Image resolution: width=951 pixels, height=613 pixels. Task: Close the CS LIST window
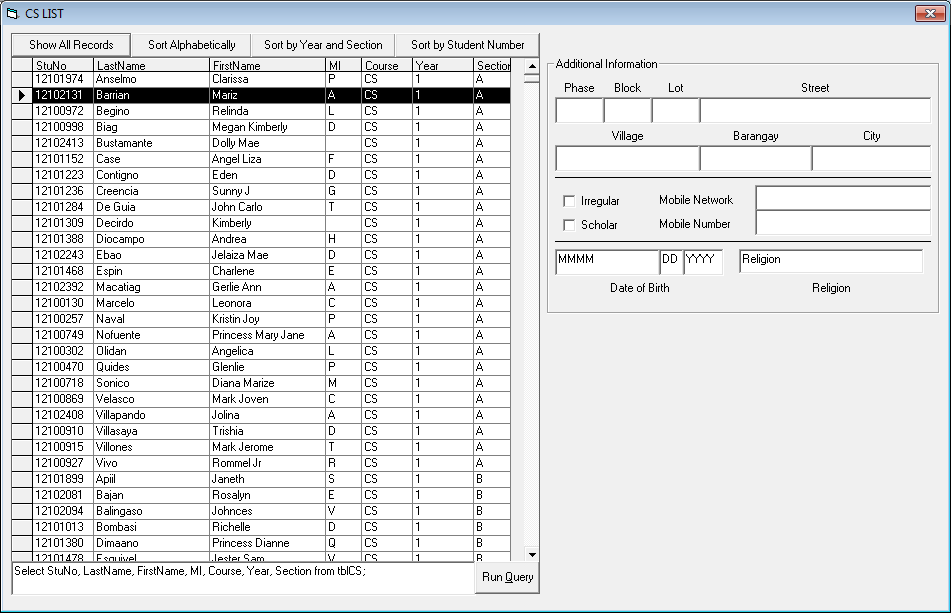pos(930,13)
